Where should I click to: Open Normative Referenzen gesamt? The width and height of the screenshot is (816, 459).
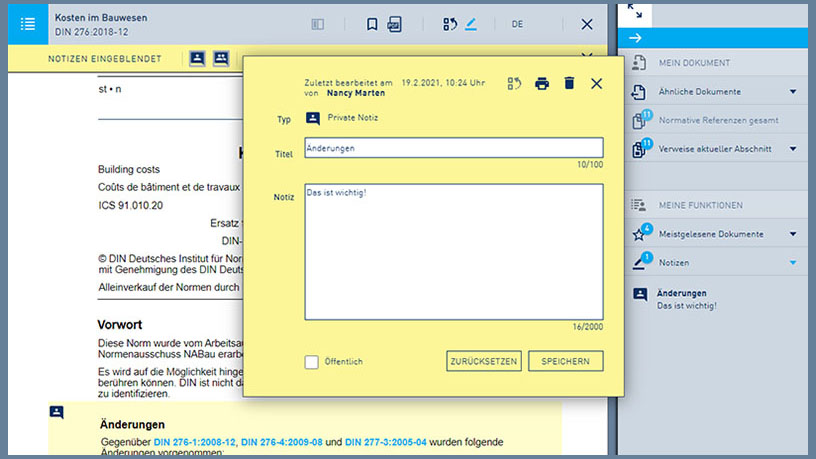tap(719, 120)
